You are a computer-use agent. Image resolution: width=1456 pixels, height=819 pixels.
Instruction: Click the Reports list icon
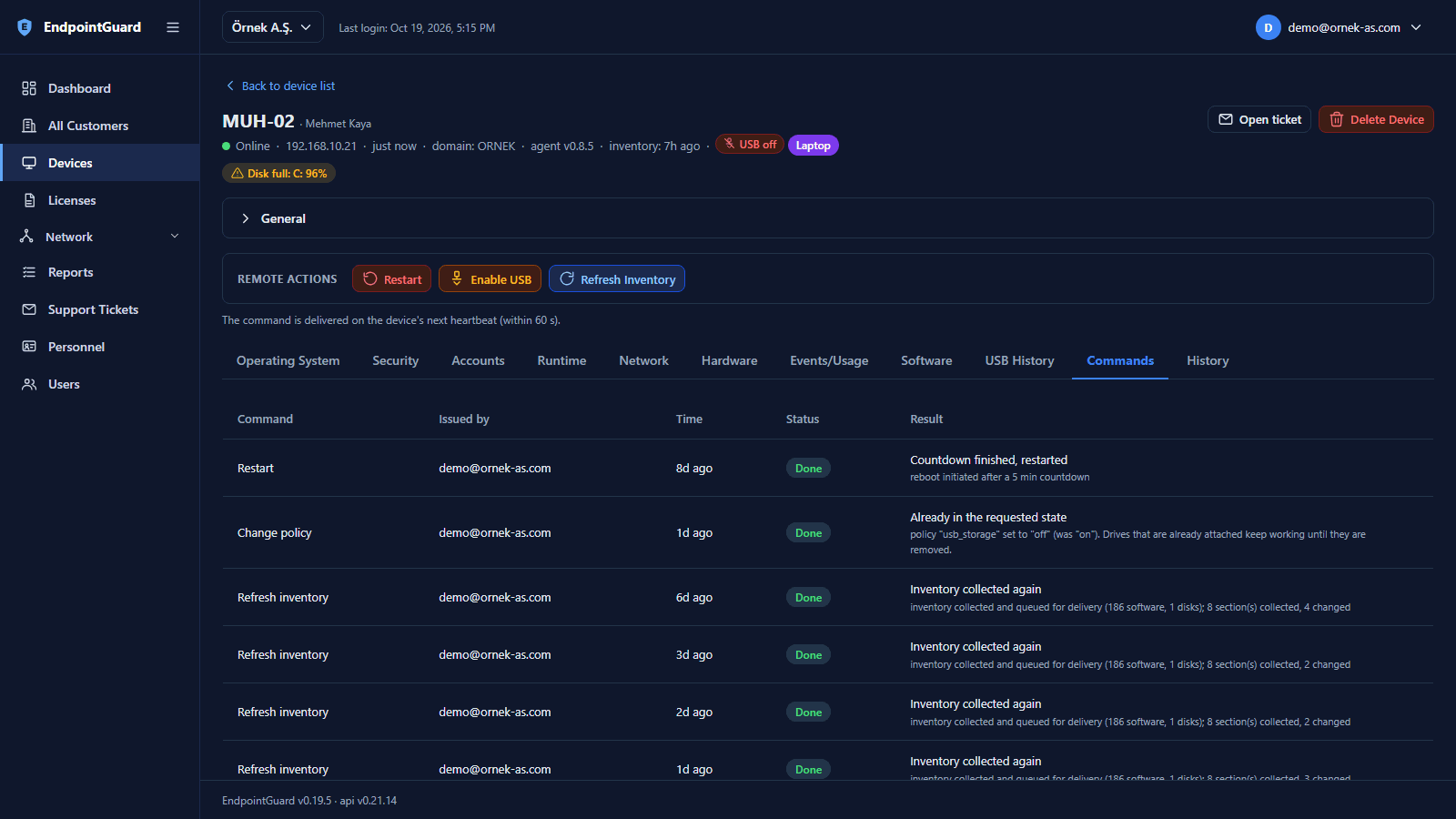[29, 272]
